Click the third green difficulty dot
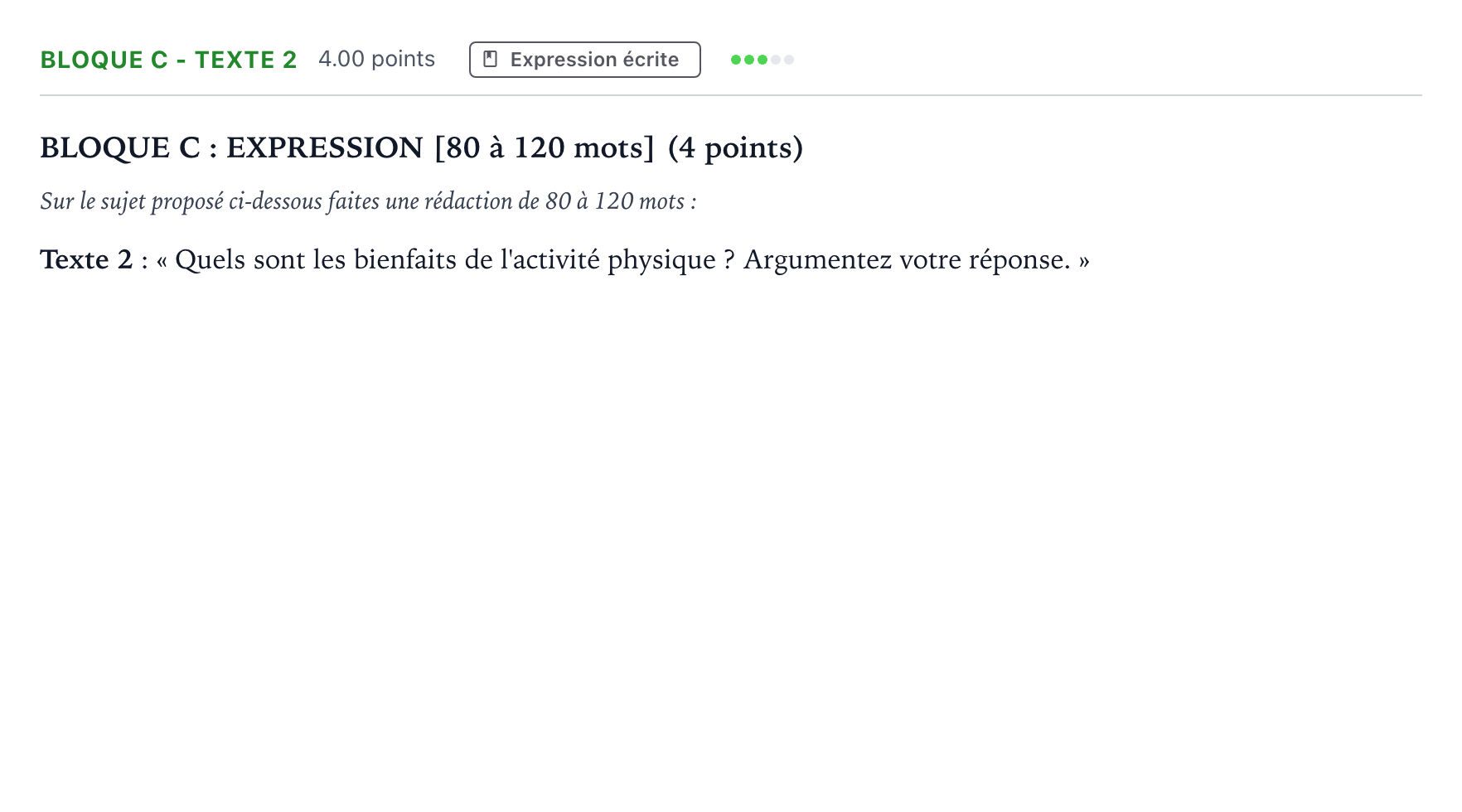This screenshot has width=1462, height=812. pos(762,60)
